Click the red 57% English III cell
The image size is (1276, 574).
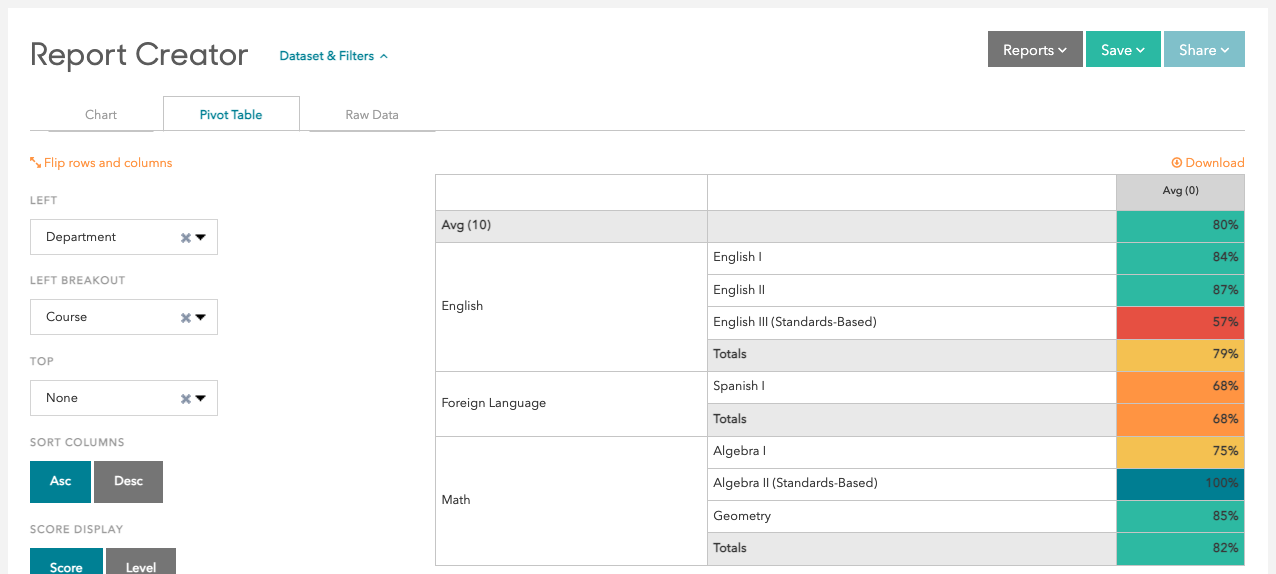tap(1180, 322)
